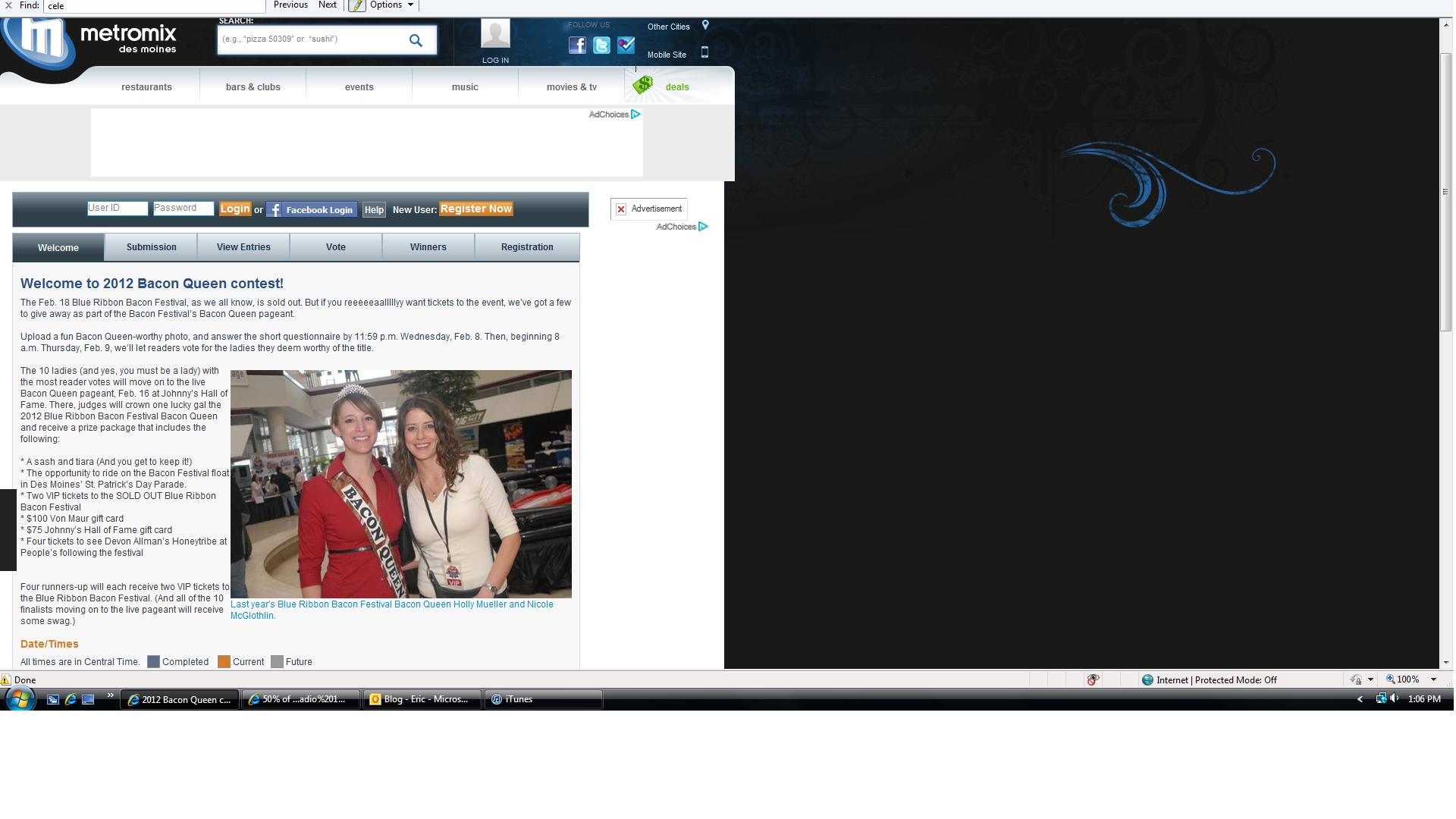
Task: Click the Other Cities map pin icon
Action: click(705, 25)
